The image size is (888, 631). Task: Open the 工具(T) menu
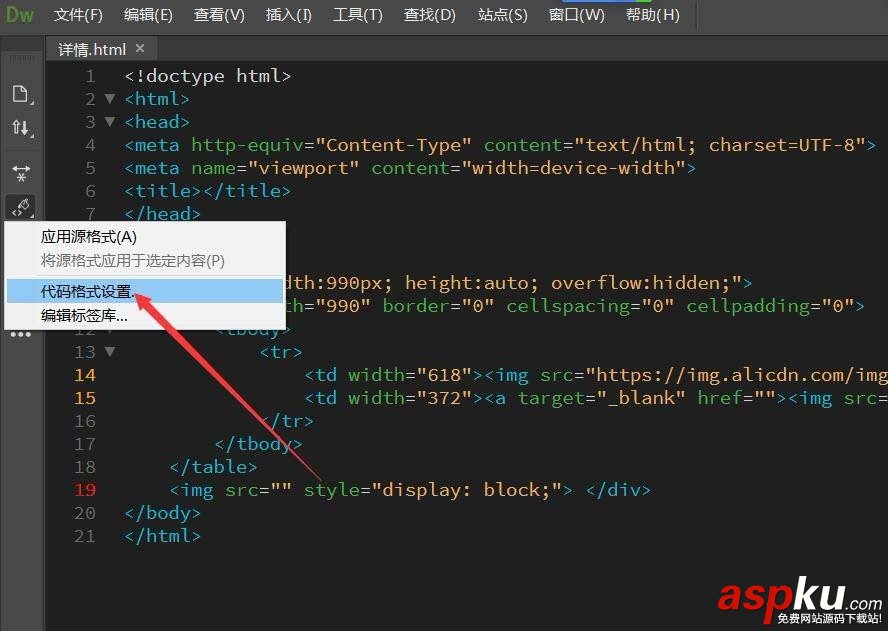coord(357,15)
